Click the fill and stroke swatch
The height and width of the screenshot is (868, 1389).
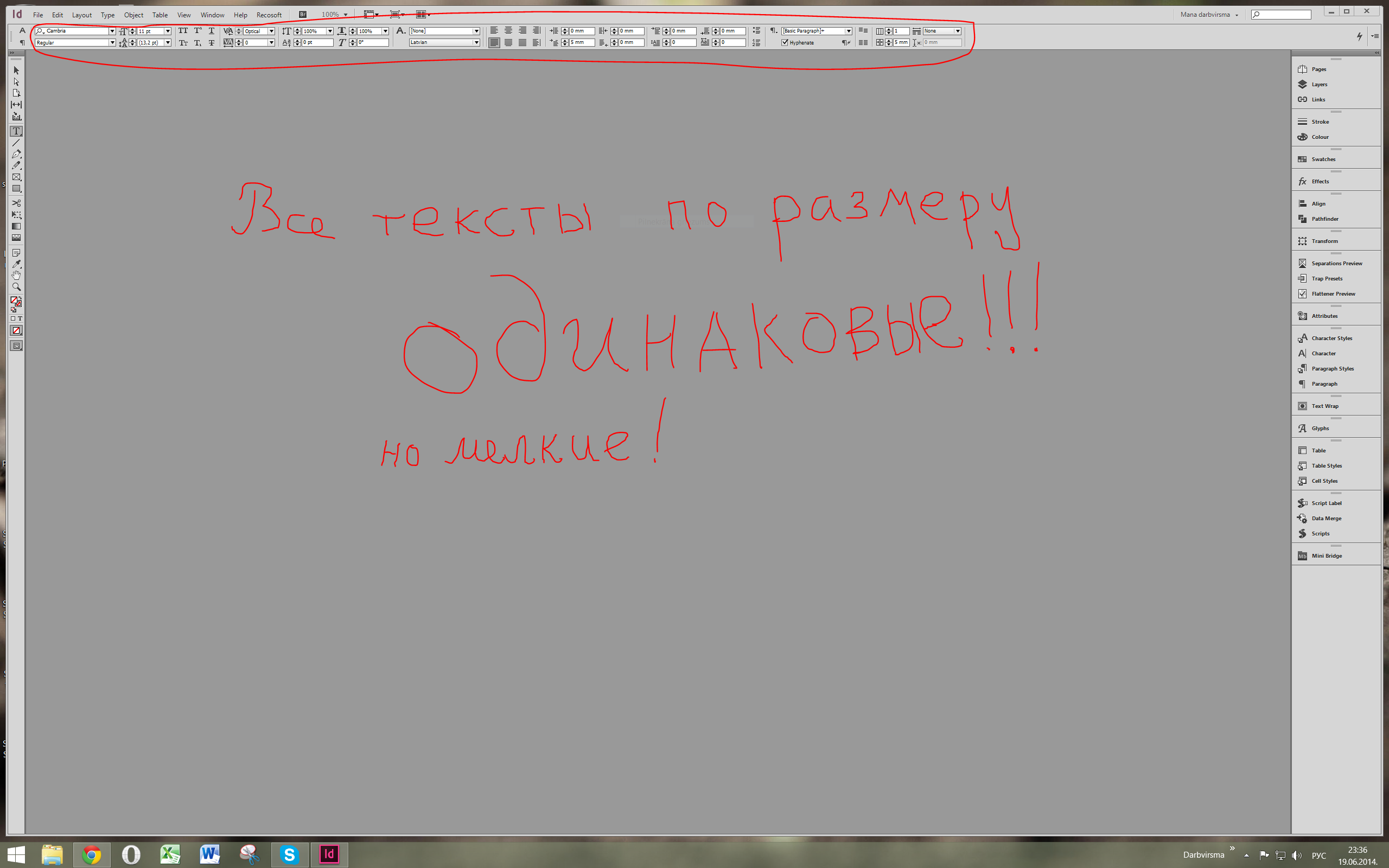[x=16, y=302]
